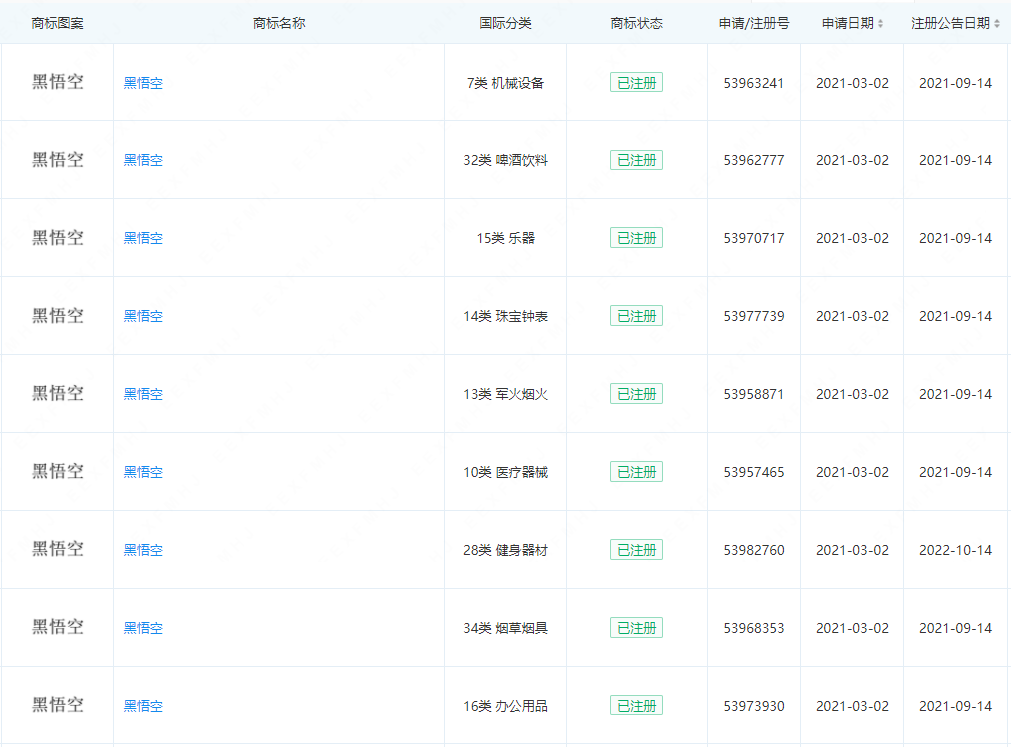Click the 商标图案 column header
The image size is (1011, 747).
click(57, 24)
